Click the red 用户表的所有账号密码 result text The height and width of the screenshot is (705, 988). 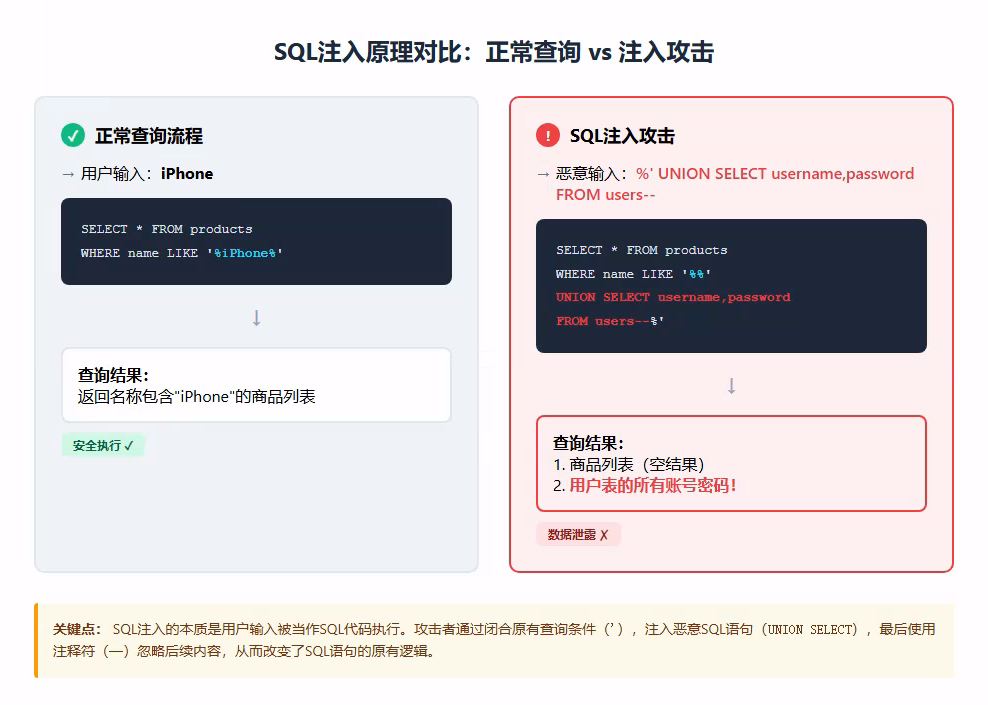tap(653, 486)
